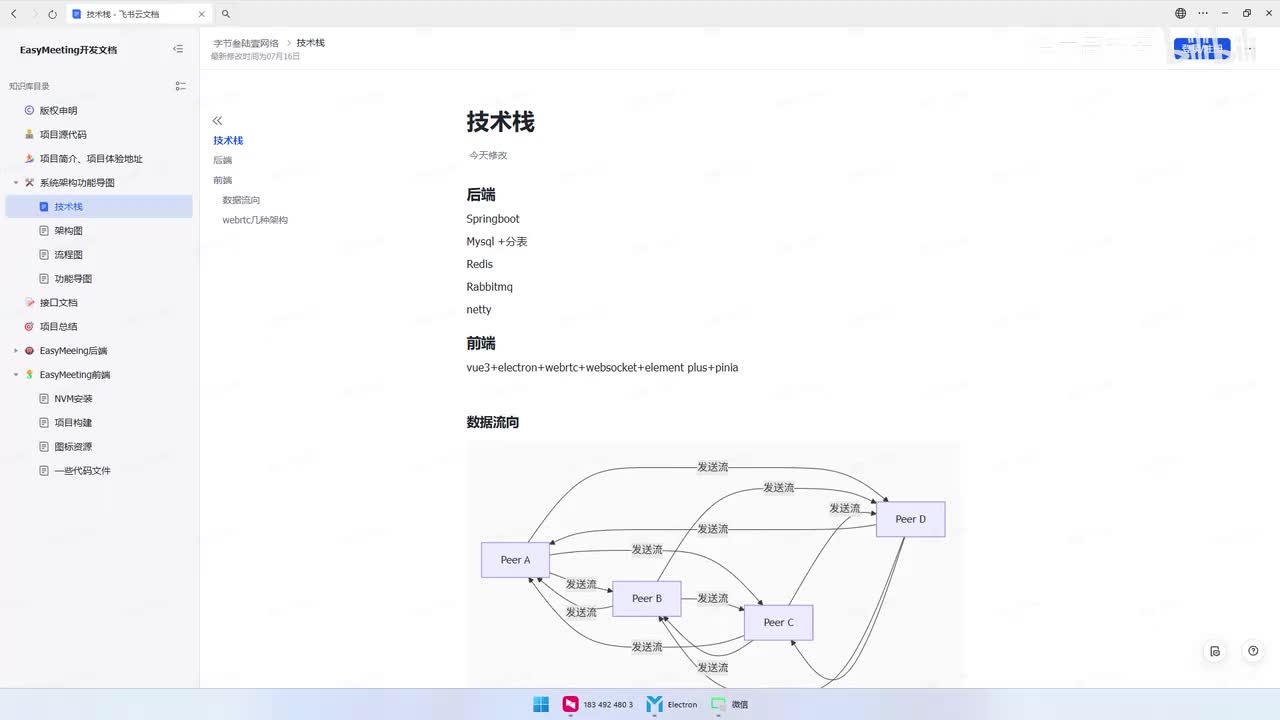The height and width of the screenshot is (720, 1280).
Task: Click the 架构图 document icon
Action: [44, 231]
